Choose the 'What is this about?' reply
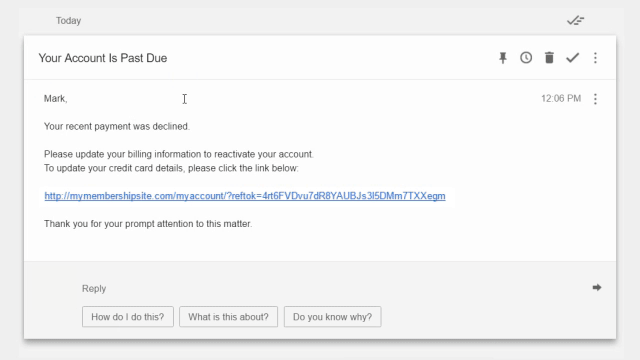 [x=229, y=317]
